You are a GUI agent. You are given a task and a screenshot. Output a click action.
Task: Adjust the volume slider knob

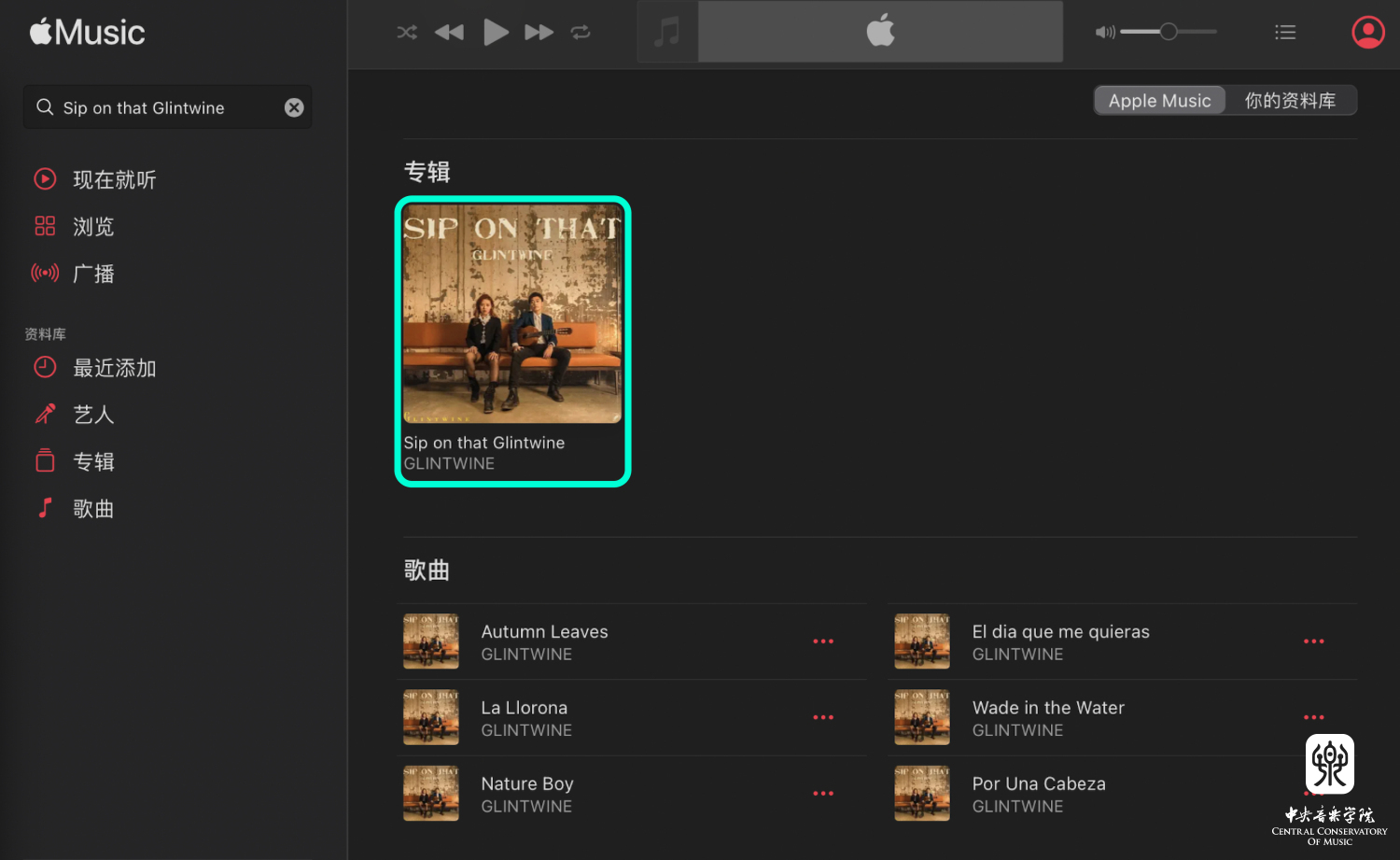[x=1168, y=32]
